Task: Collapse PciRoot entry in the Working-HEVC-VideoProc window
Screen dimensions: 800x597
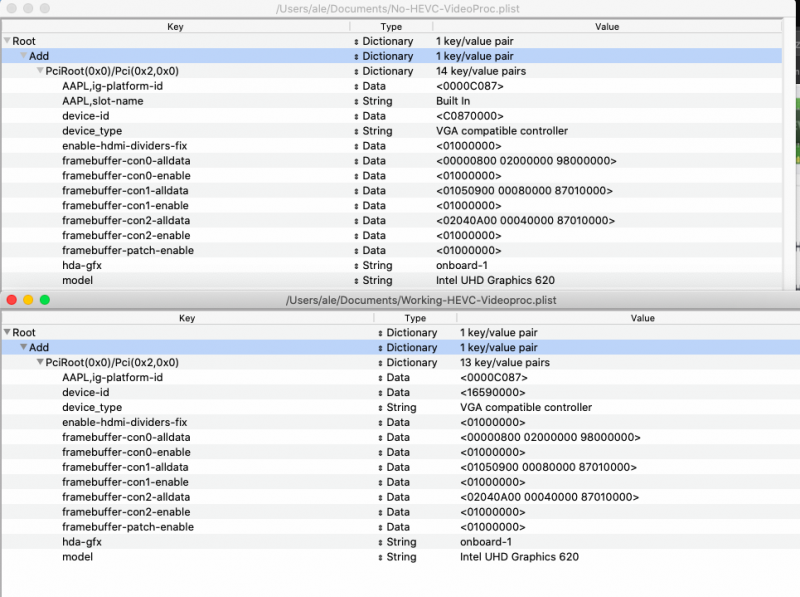Action: point(39,362)
